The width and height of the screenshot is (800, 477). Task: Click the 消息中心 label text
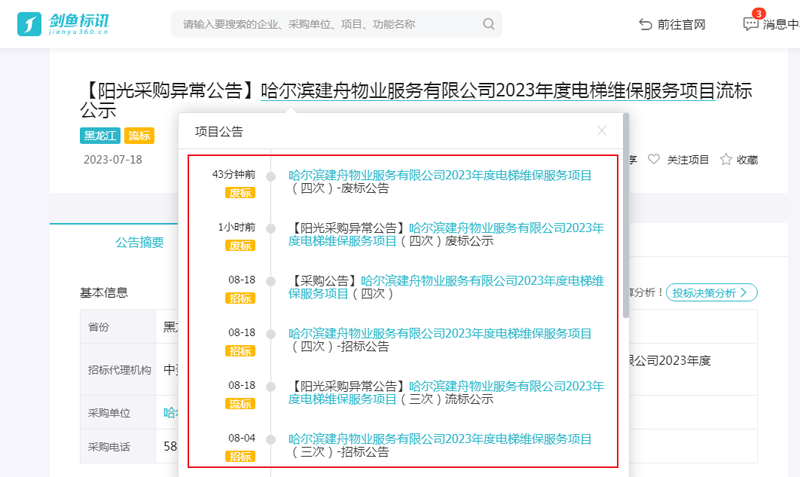(781, 24)
